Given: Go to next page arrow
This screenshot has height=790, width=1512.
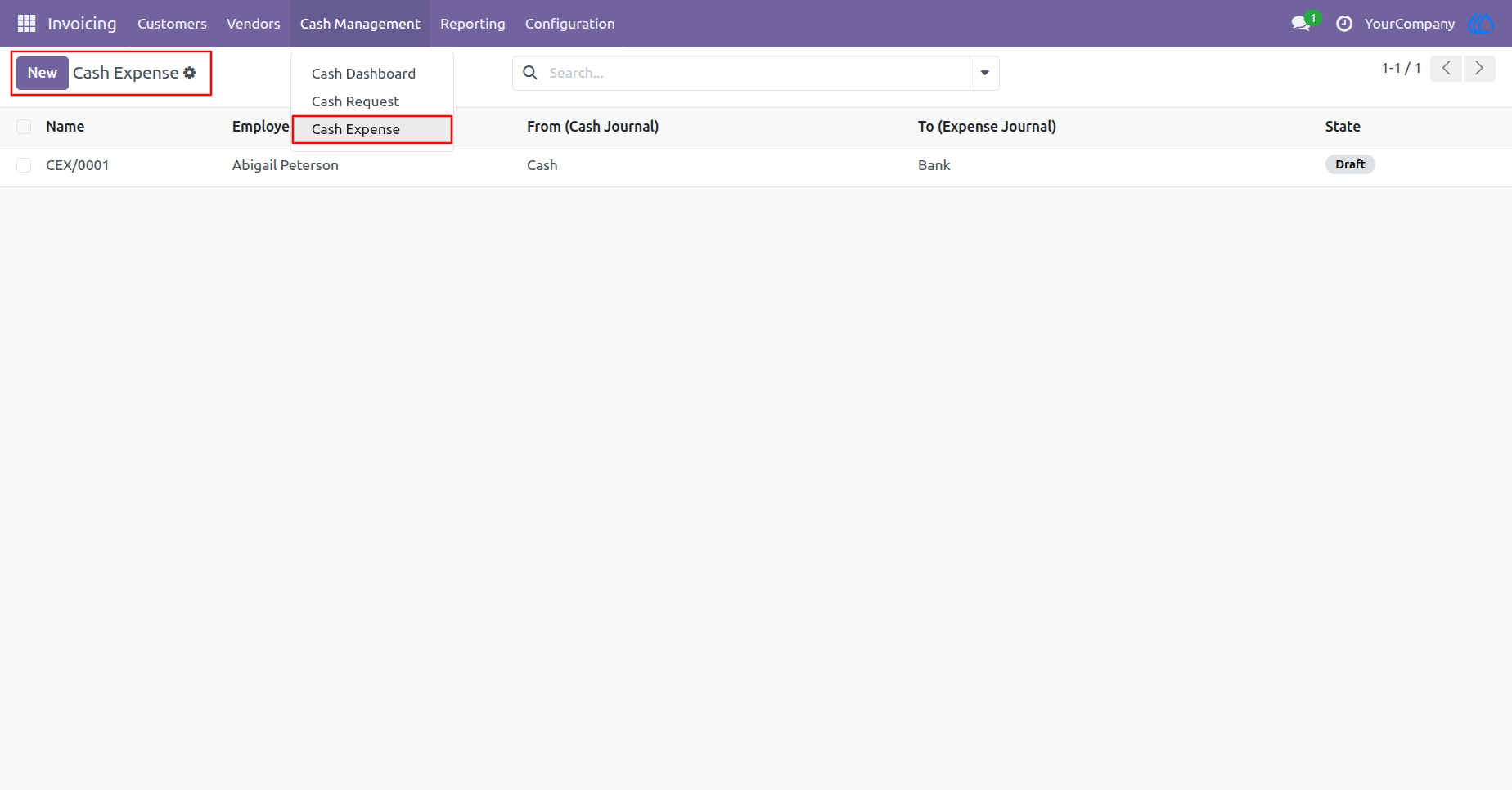Looking at the screenshot, I should 1479,69.
